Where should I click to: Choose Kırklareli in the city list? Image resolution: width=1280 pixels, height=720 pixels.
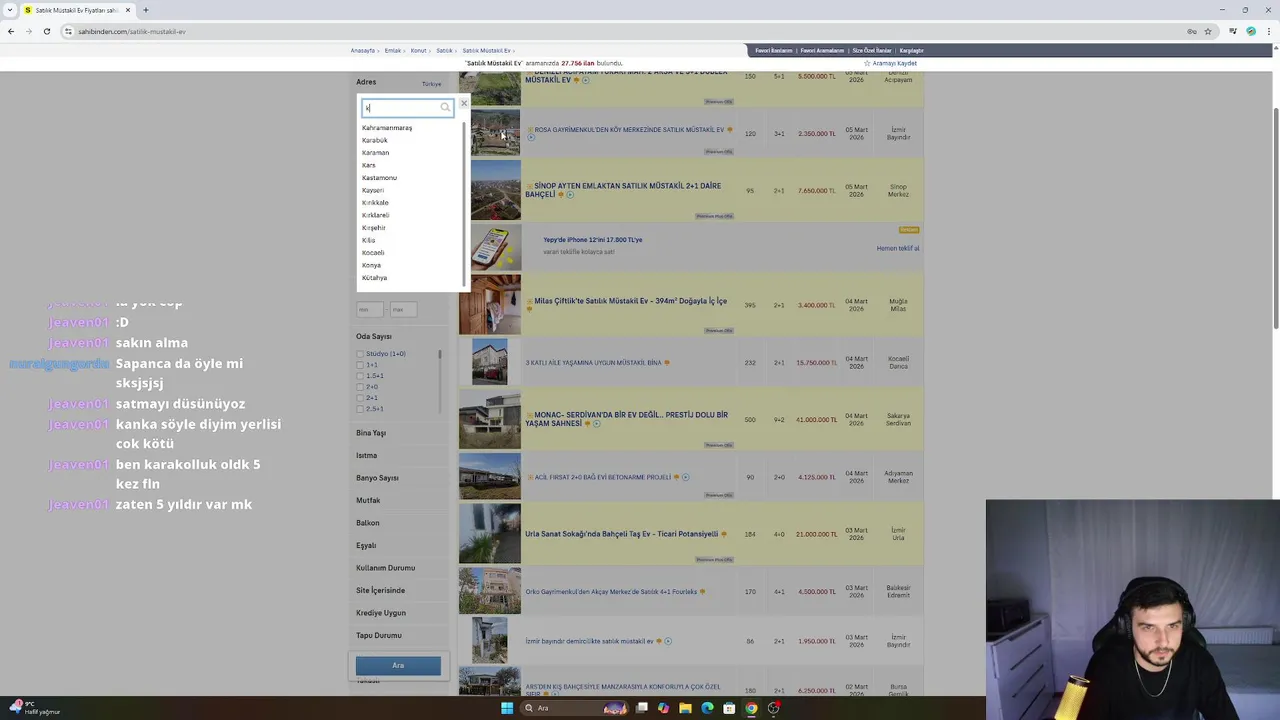pos(375,215)
